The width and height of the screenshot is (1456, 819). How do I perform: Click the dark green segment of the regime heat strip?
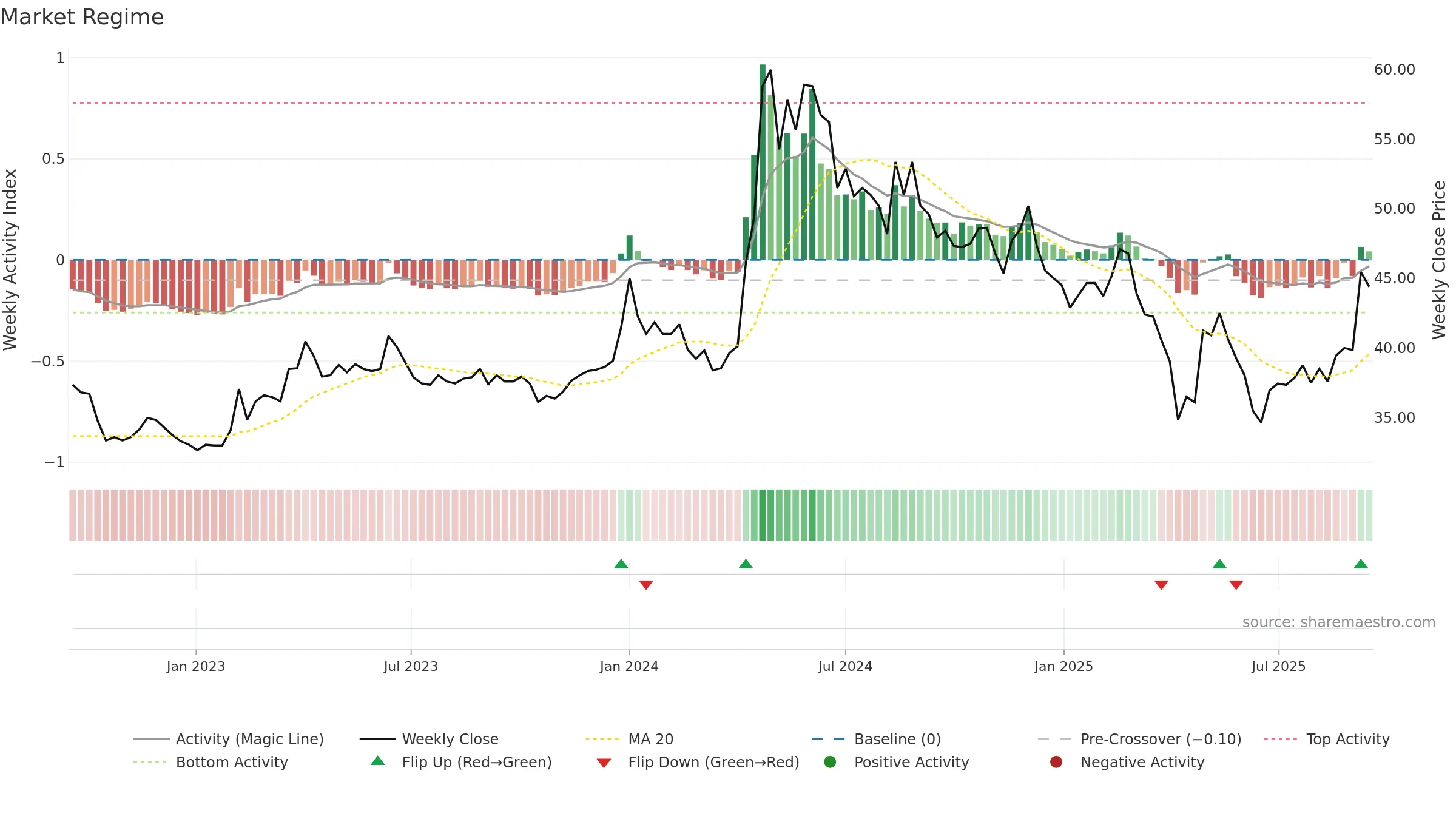click(x=763, y=515)
